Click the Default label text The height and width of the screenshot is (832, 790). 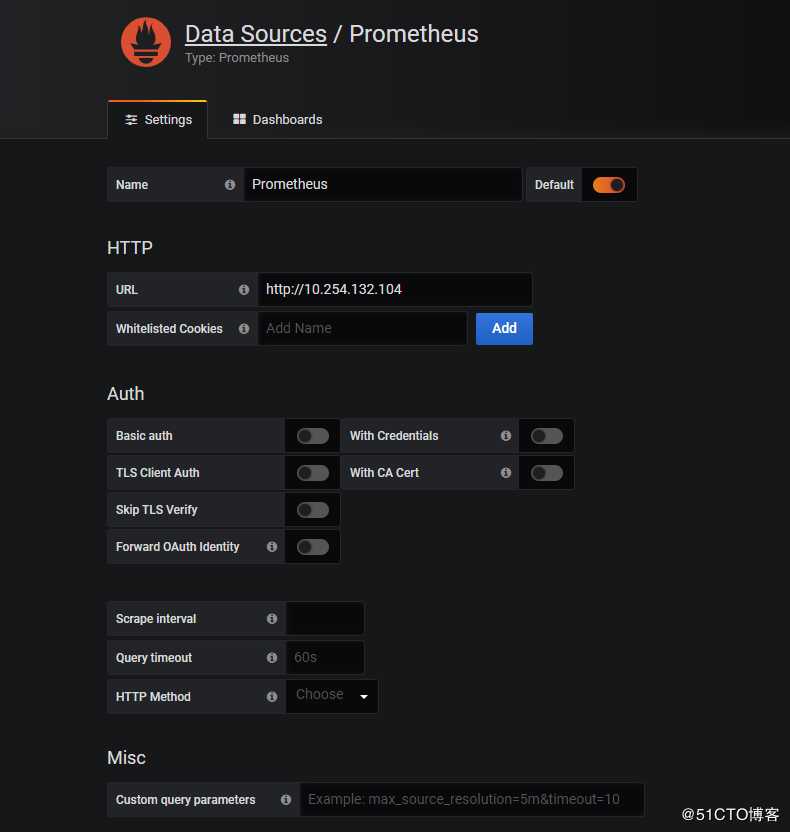click(x=554, y=185)
